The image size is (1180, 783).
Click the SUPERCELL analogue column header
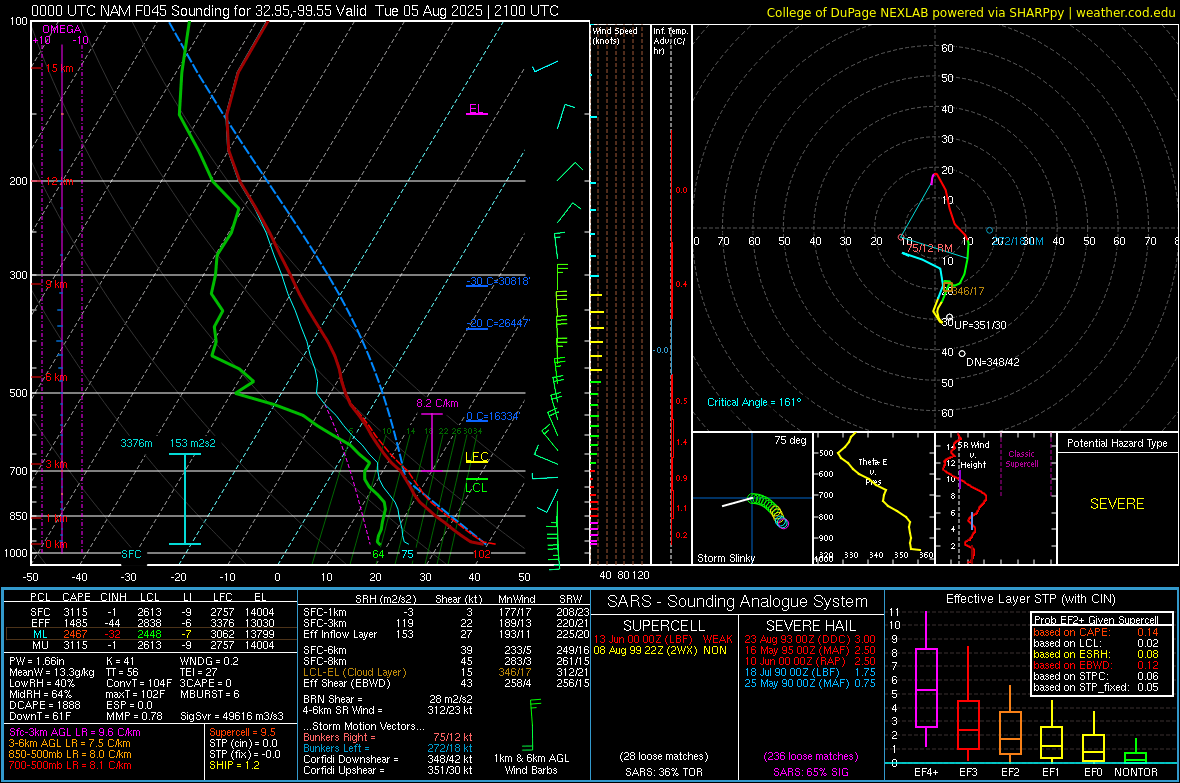pyautogui.click(x=664, y=626)
